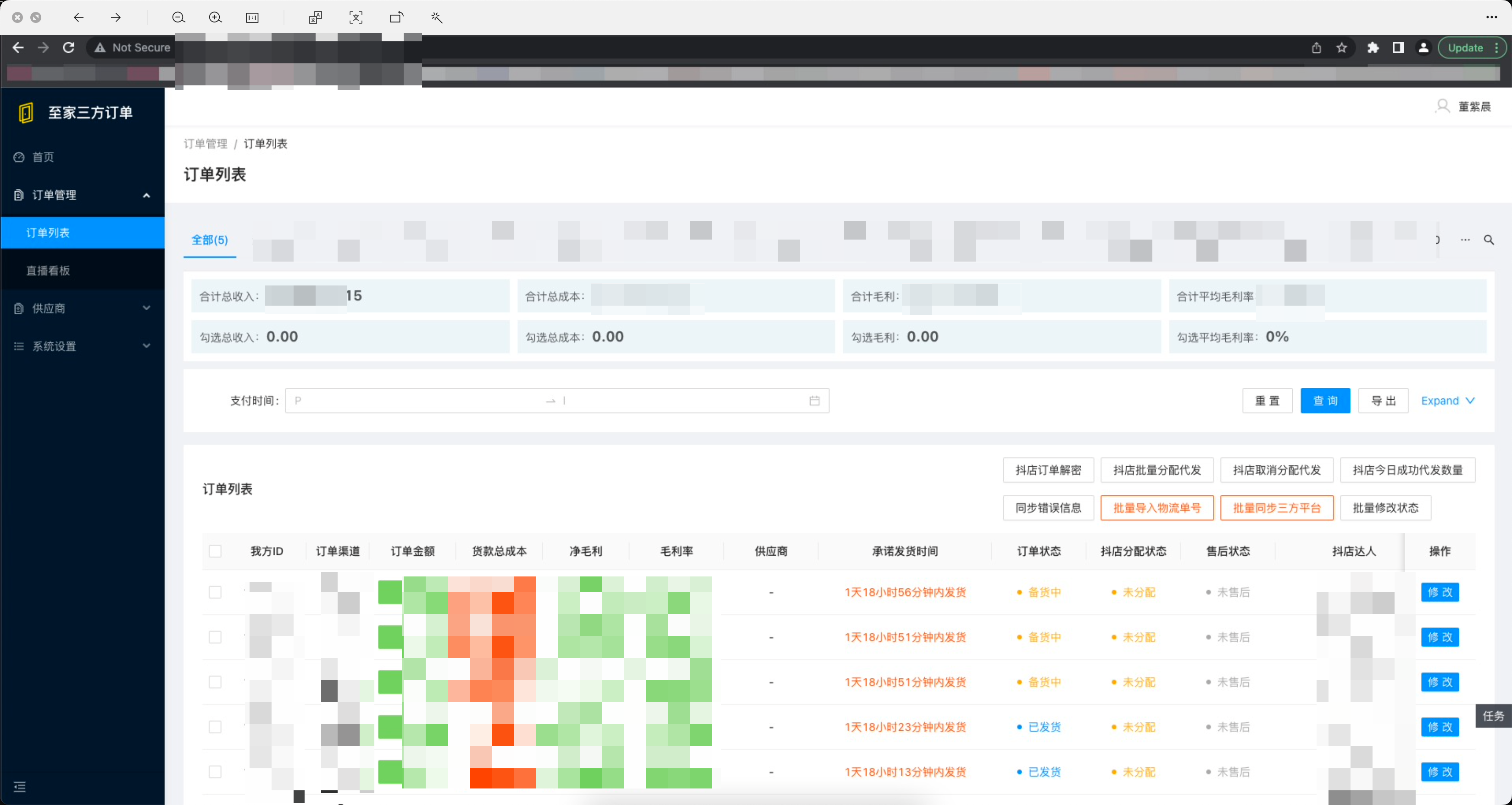Click the viewer back arrow icon

click(x=78, y=17)
